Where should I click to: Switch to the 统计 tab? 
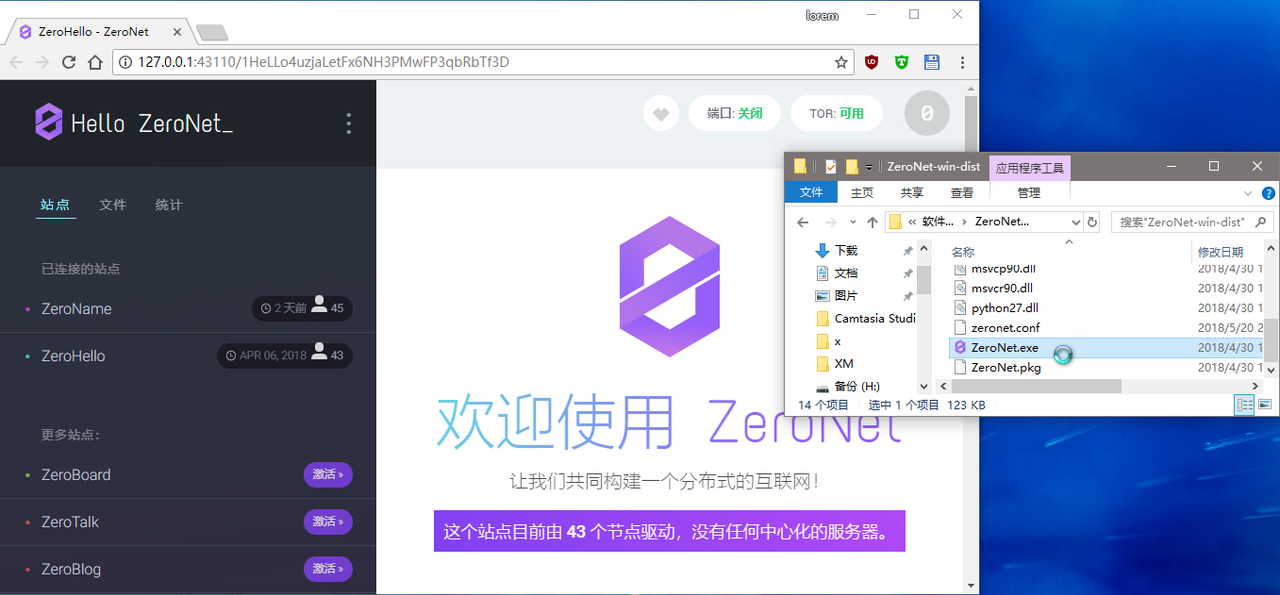(169, 205)
